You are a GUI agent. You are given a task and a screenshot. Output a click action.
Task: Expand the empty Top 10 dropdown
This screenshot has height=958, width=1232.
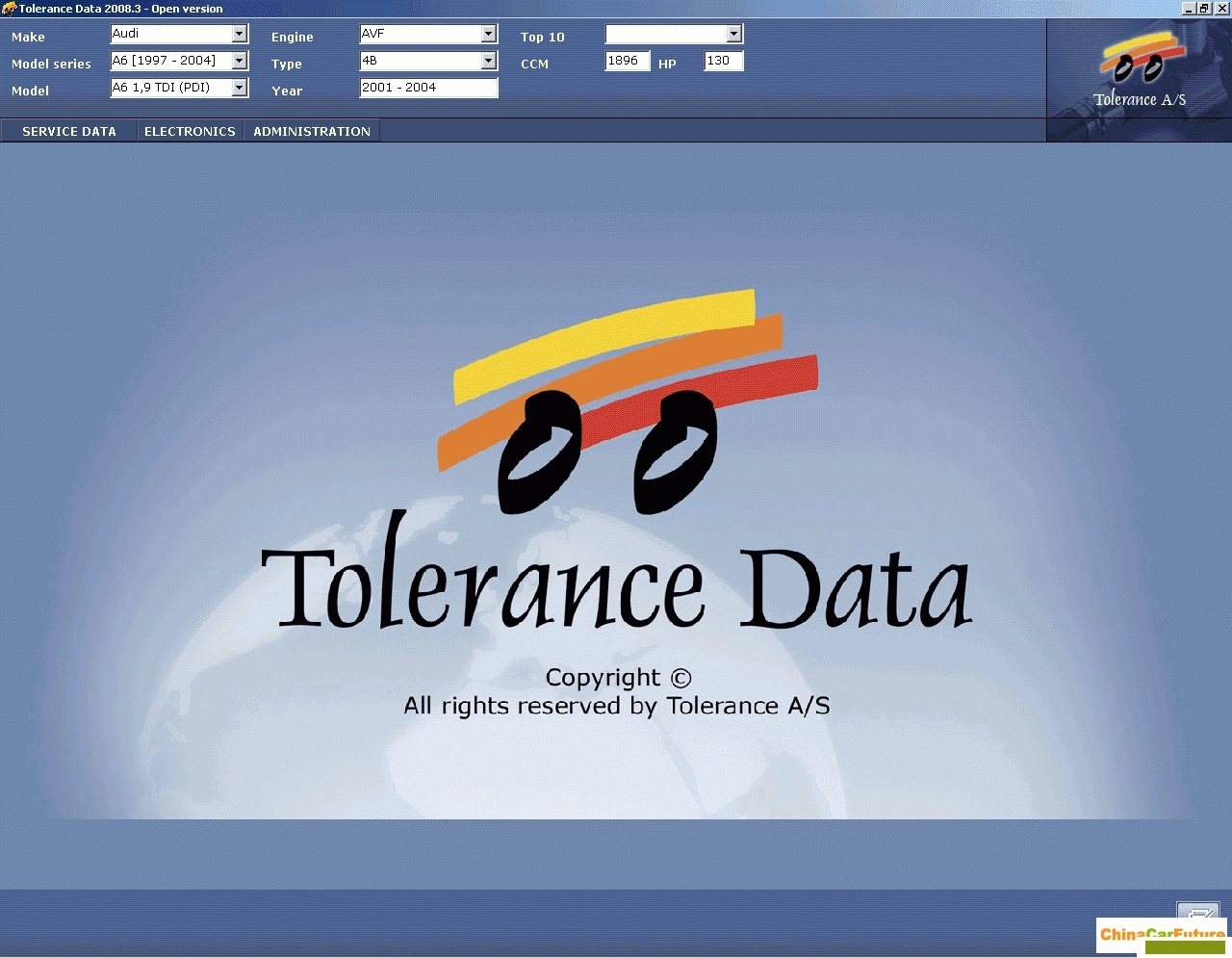pyautogui.click(x=674, y=34)
